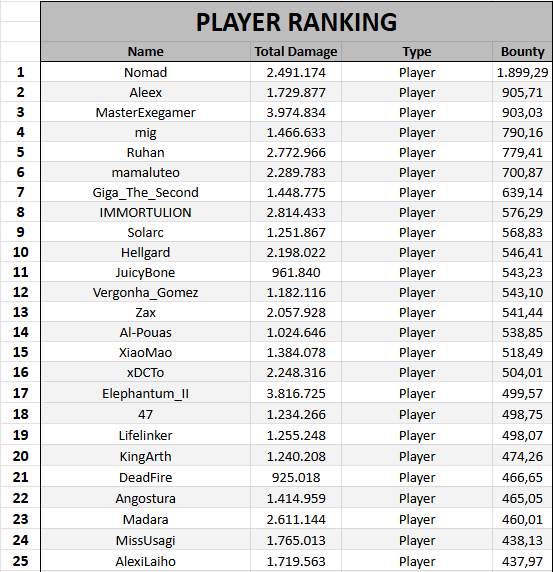Select rank number 5 cell
Image resolution: width=553 pixels, height=572 pixels.
[x=20, y=152]
